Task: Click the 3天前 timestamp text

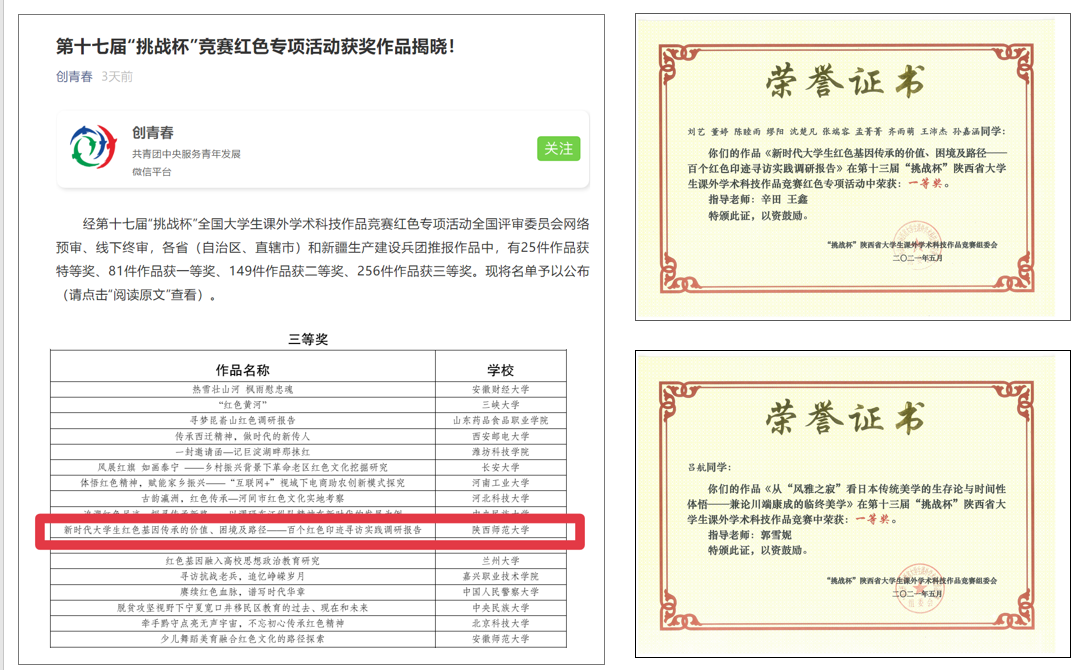Action: pos(117,77)
